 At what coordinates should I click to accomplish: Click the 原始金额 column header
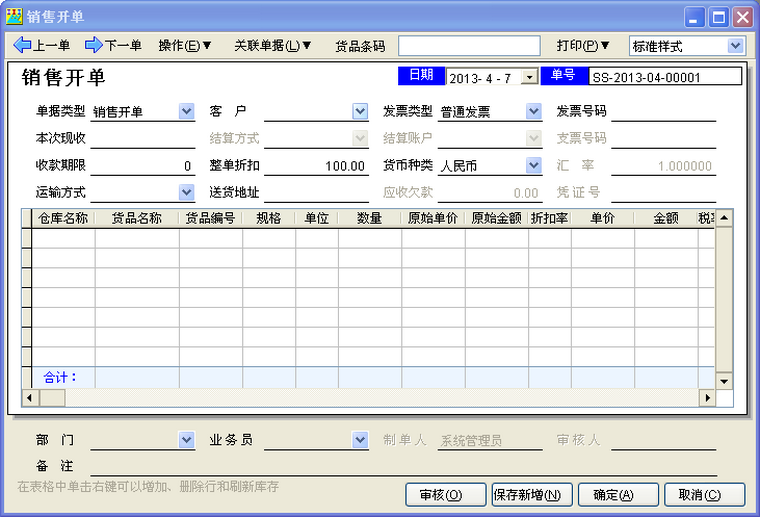pos(497,218)
